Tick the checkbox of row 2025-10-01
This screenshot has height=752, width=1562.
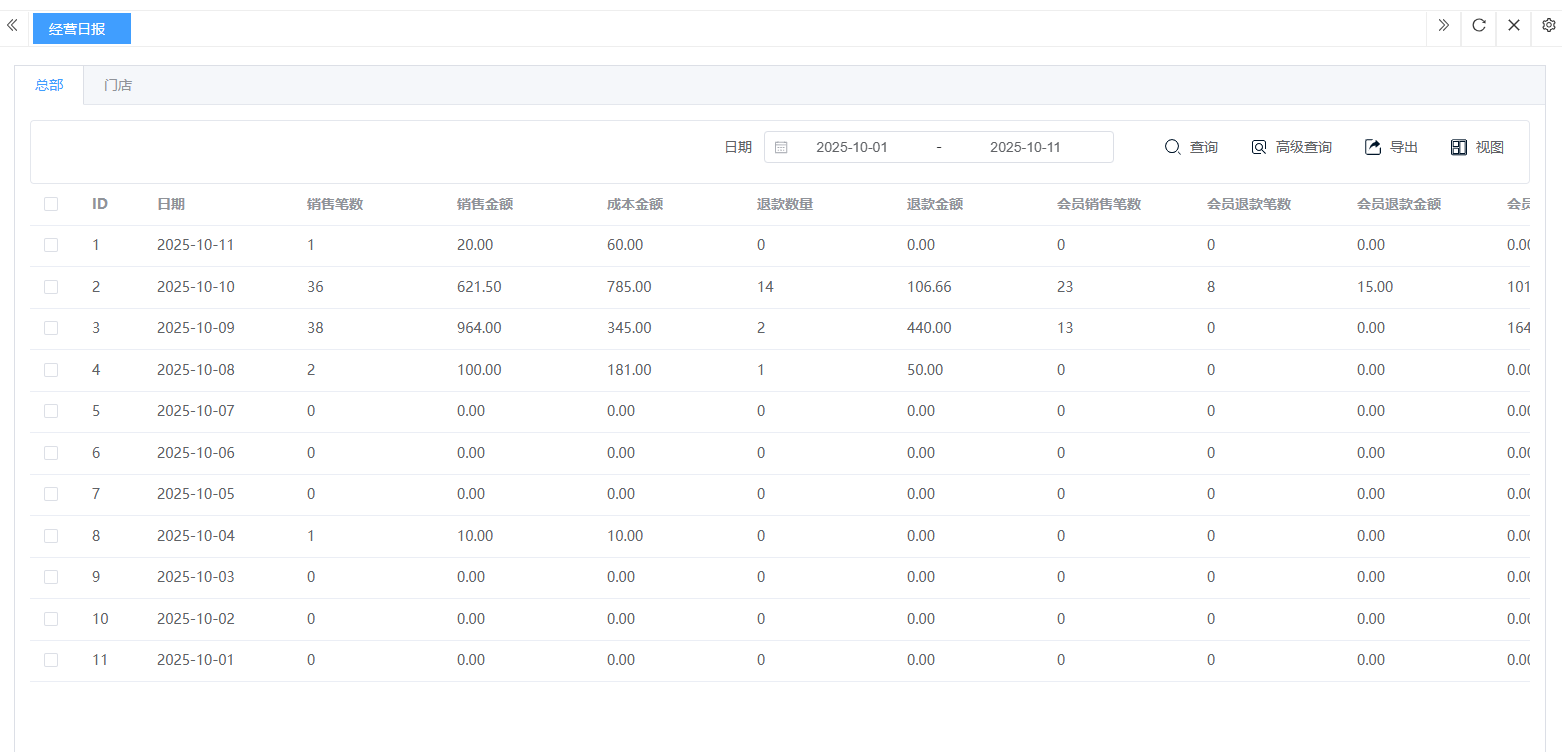(51, 660)
